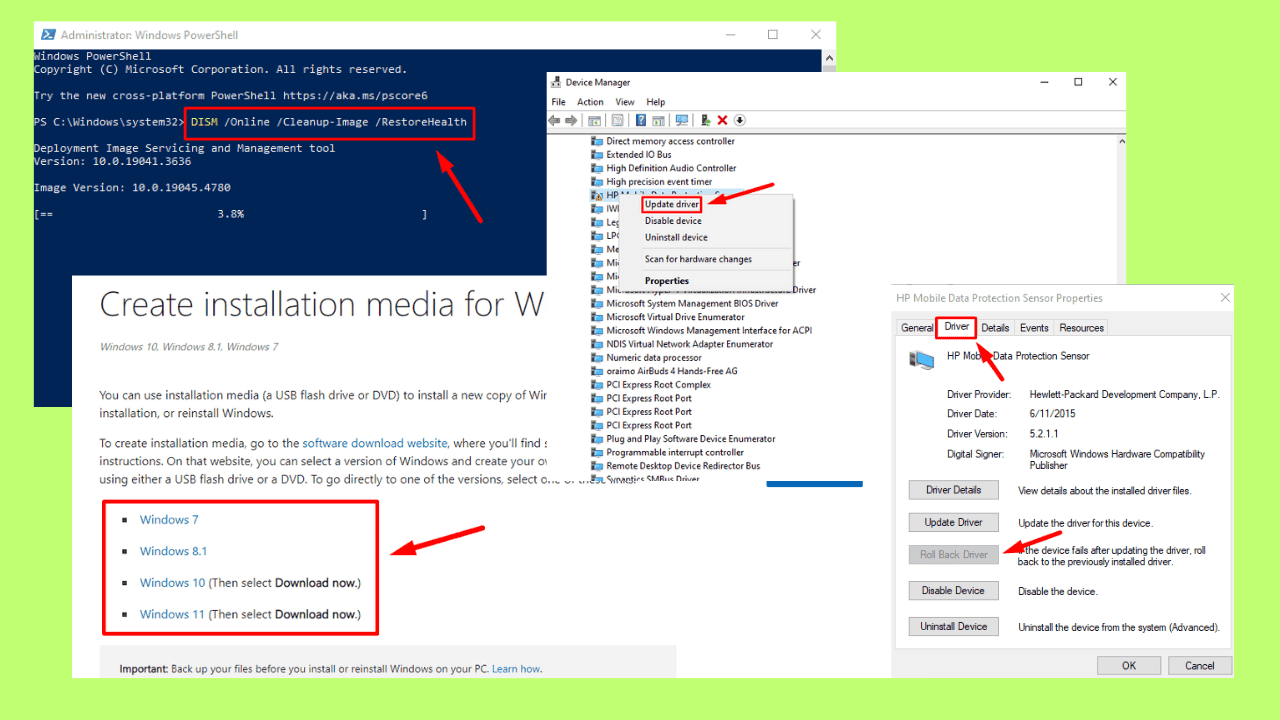1280x720 pixels.
Task: Choose Scan for hardware changes context entry
Action: (x=698, y=259)
